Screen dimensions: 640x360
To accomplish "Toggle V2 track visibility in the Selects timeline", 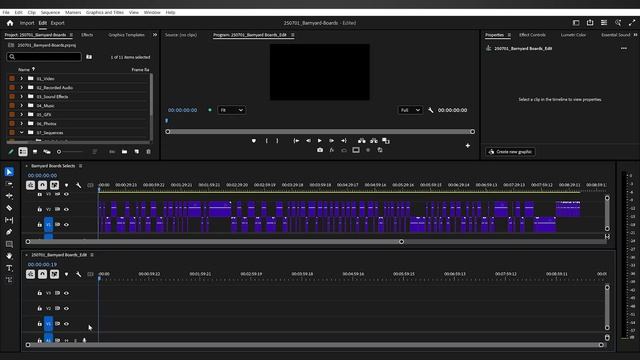I will 66,209.
